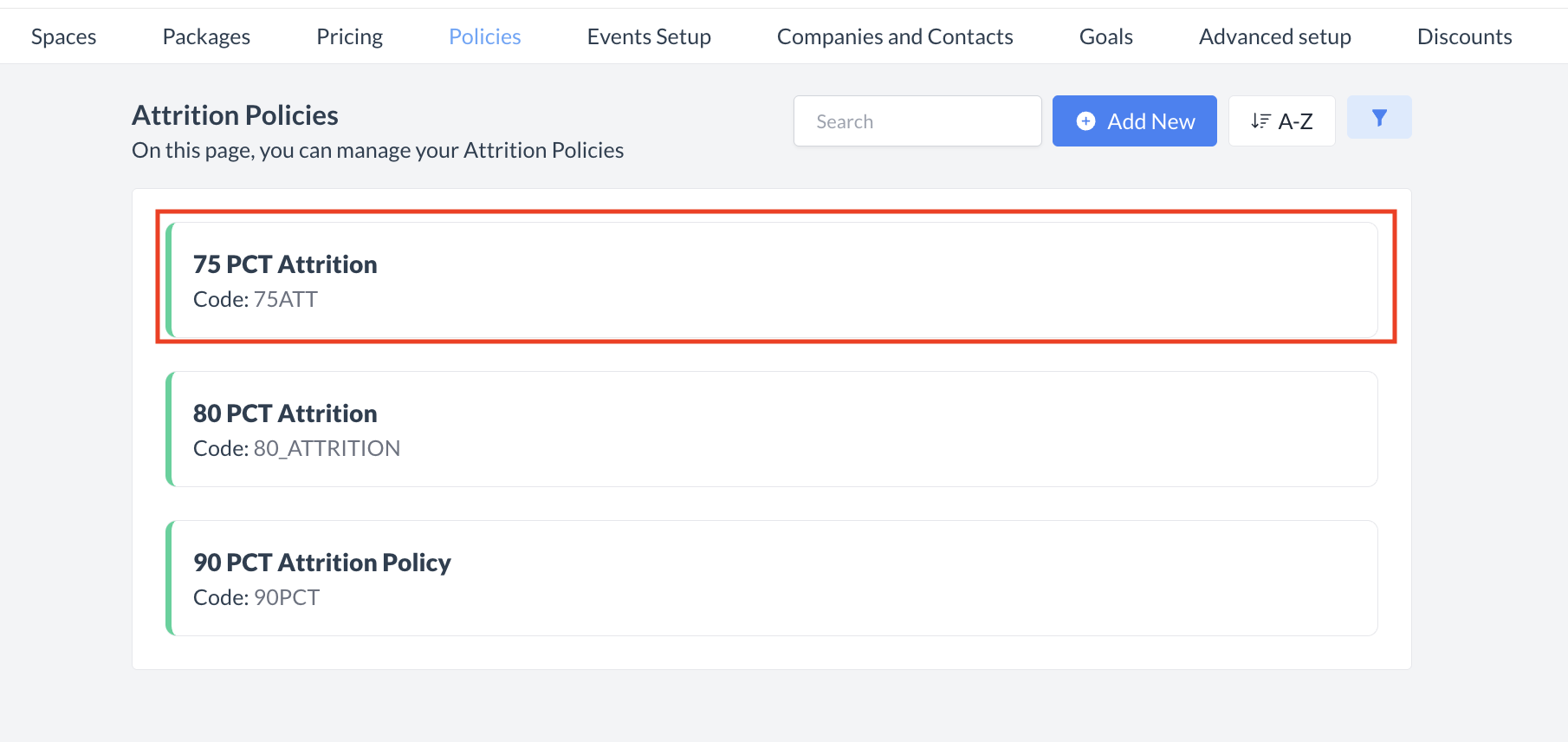
Task: Open the Advanced setup section
Action: point(1274,36)
